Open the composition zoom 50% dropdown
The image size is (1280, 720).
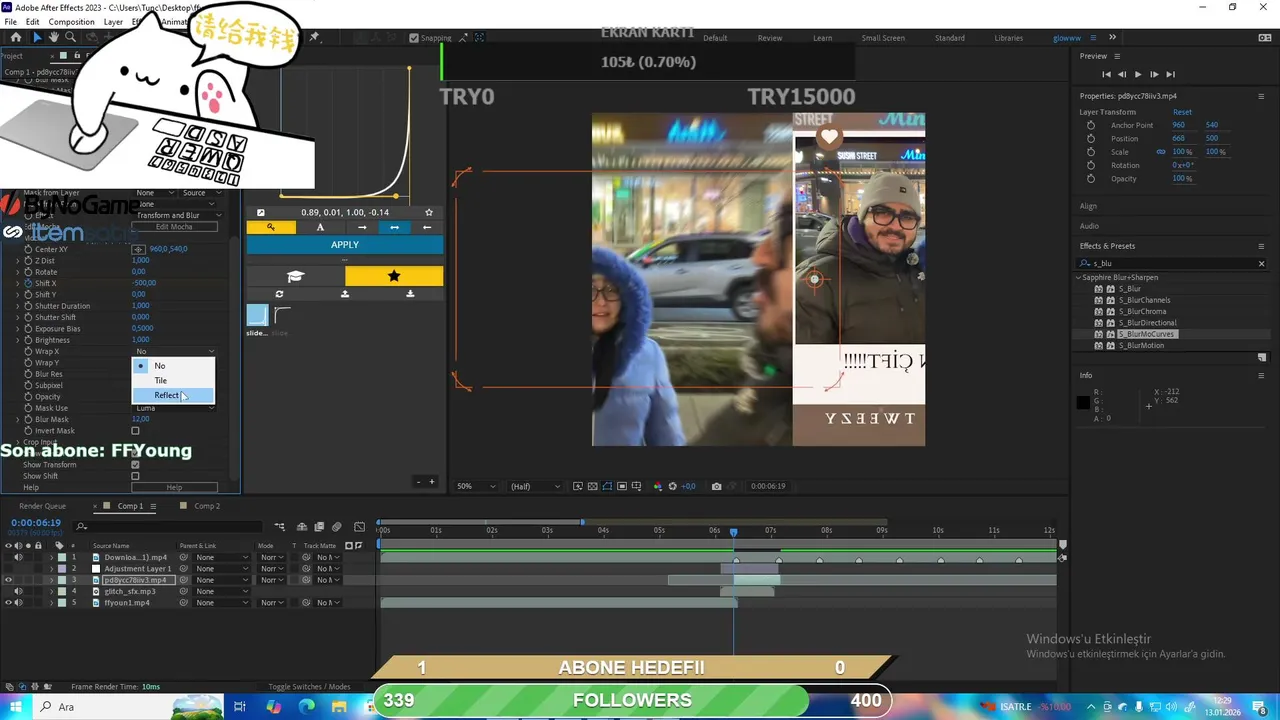pyautogui.click(x=476, y=486)
